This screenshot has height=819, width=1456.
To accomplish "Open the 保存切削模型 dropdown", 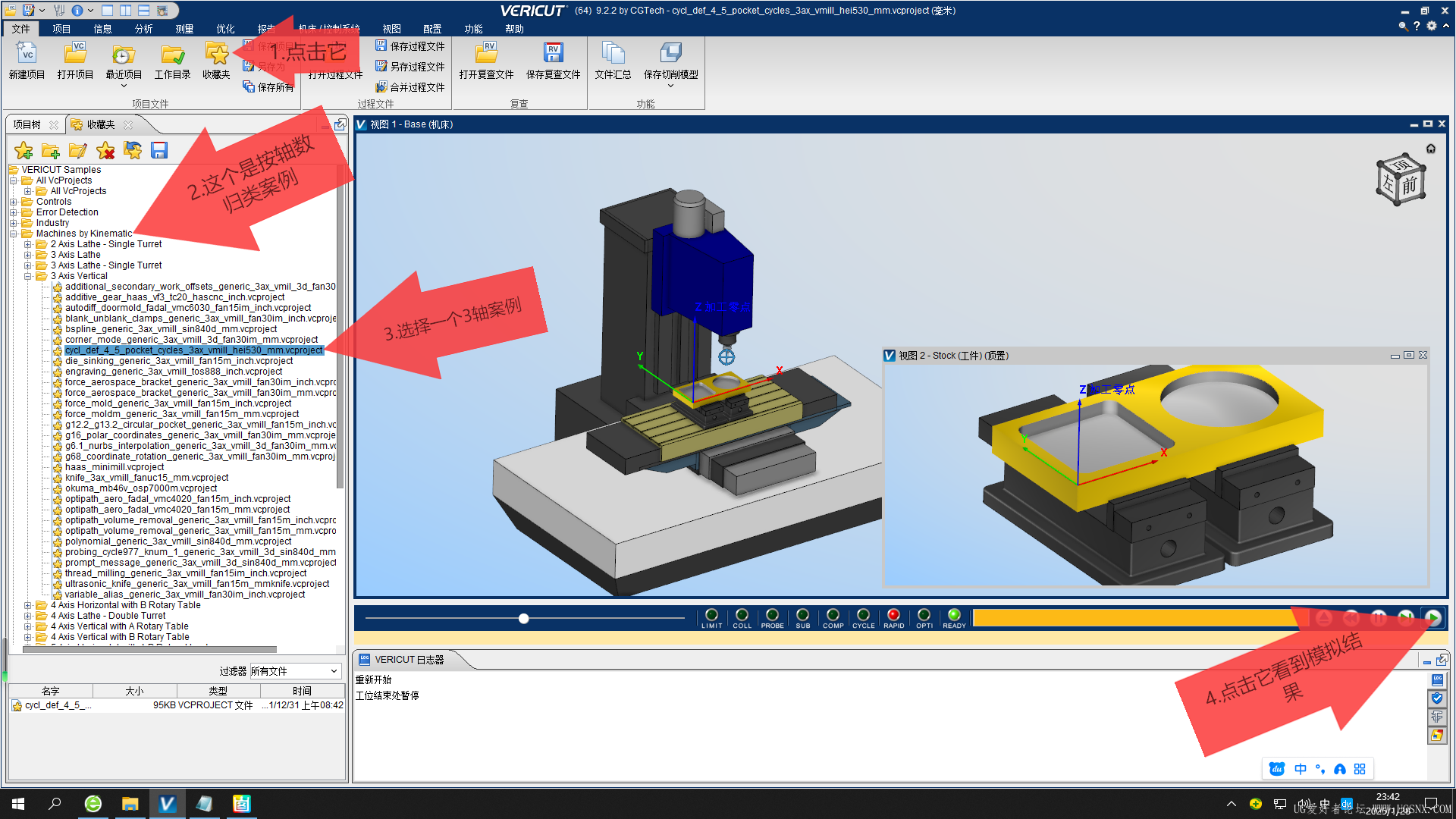I will point(670,85).
